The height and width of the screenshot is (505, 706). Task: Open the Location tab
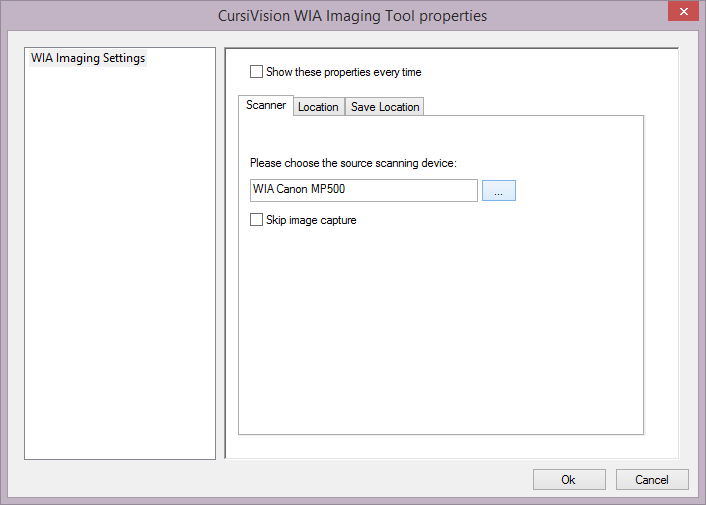(318, 107)
